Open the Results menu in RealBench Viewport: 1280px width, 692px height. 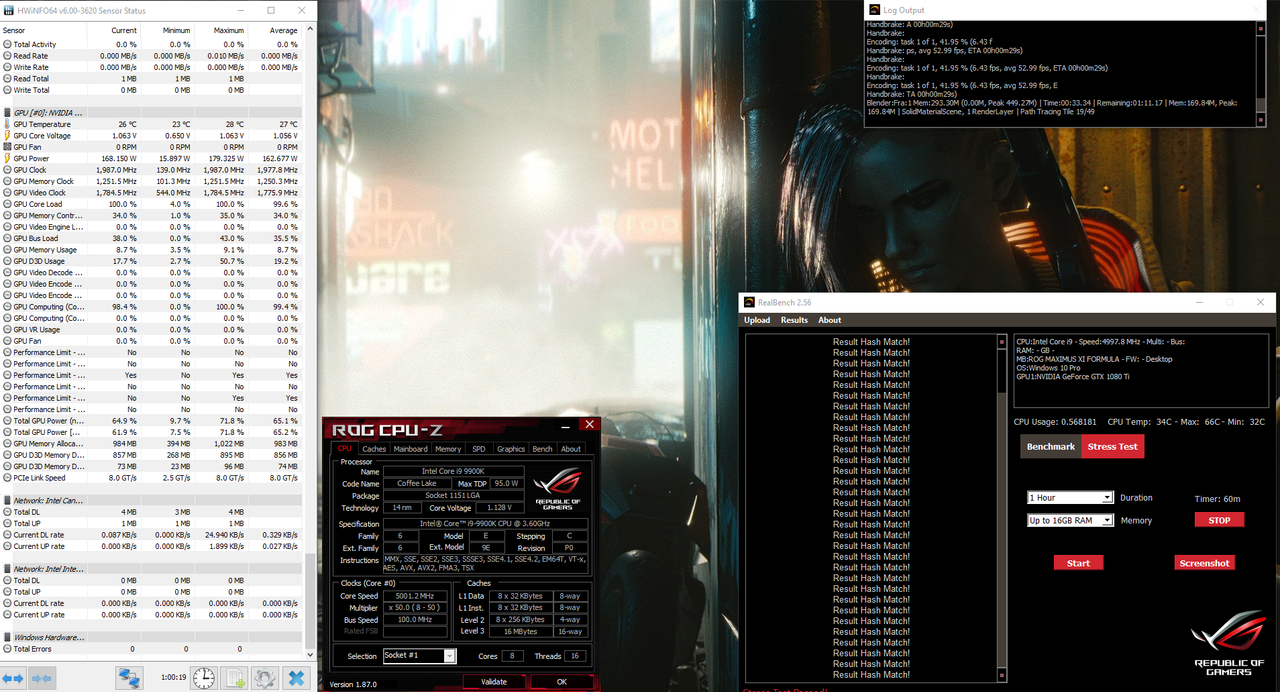794,320
